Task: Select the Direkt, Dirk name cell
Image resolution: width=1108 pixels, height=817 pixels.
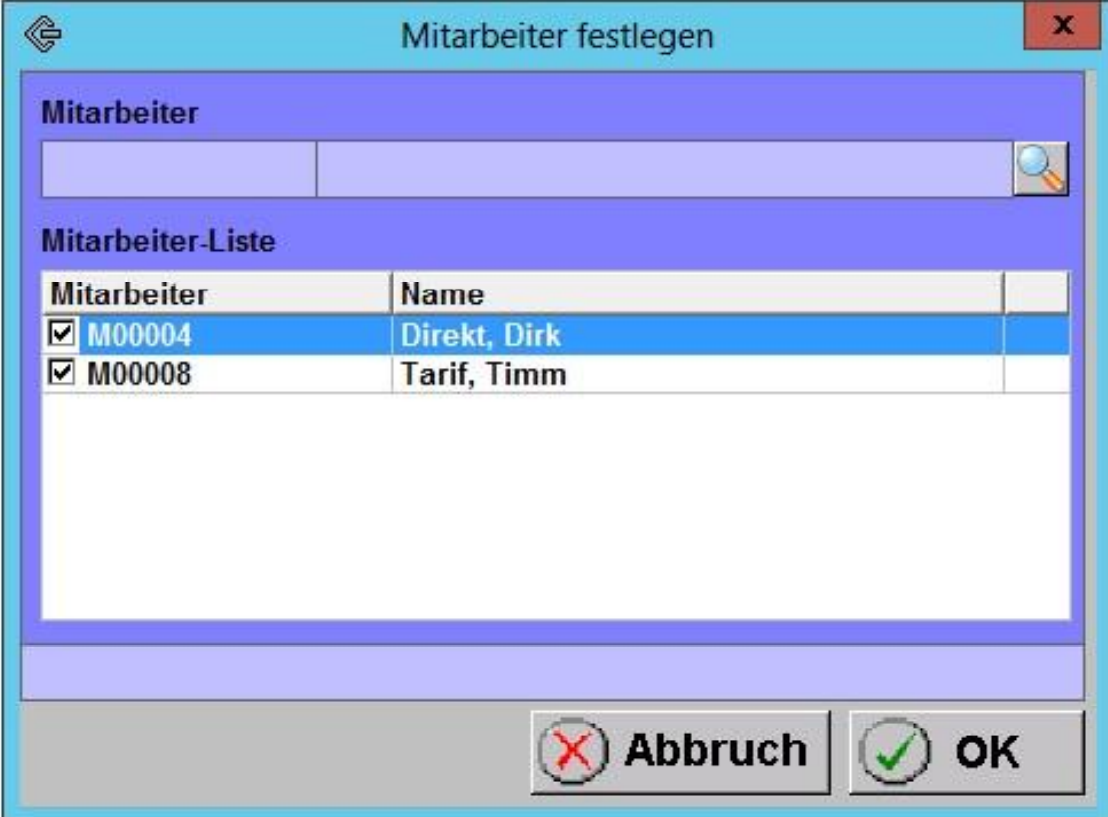Action: coord(480,335)
